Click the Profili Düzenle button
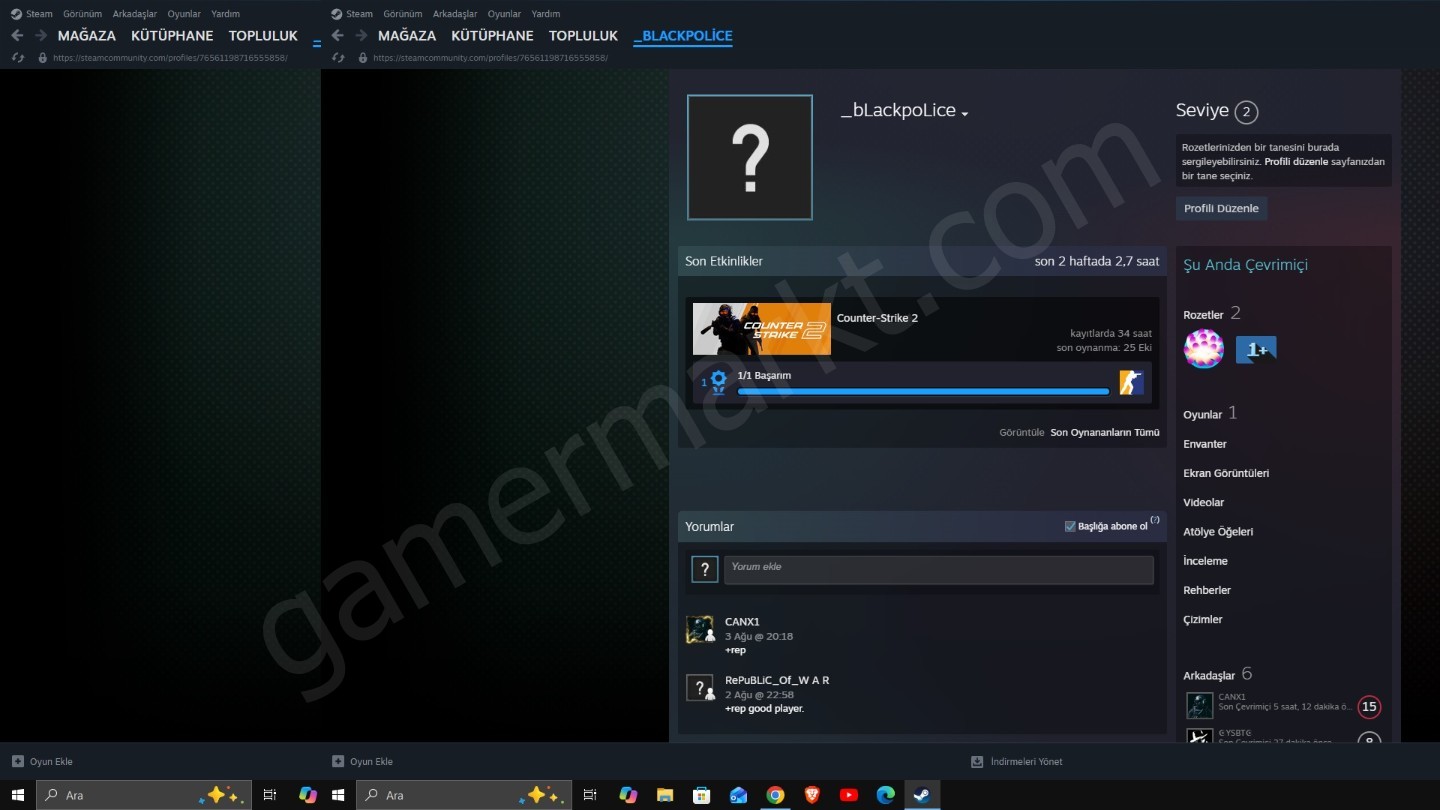Image resolution: width=1440 pixels, height=810 pixels. (1221, 208)
